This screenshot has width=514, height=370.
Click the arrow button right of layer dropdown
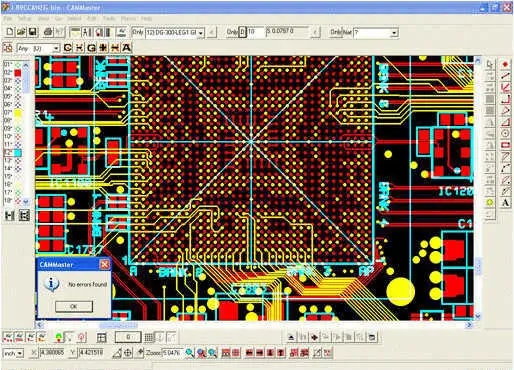[211, 33]
